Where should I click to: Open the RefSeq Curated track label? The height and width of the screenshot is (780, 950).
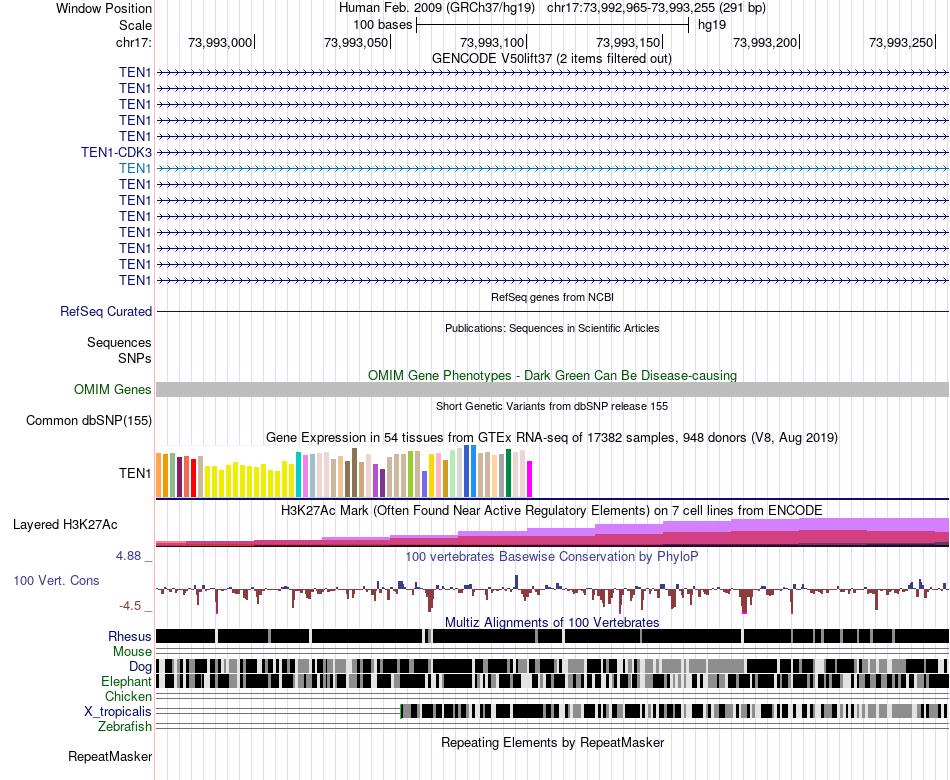point(106,312)
